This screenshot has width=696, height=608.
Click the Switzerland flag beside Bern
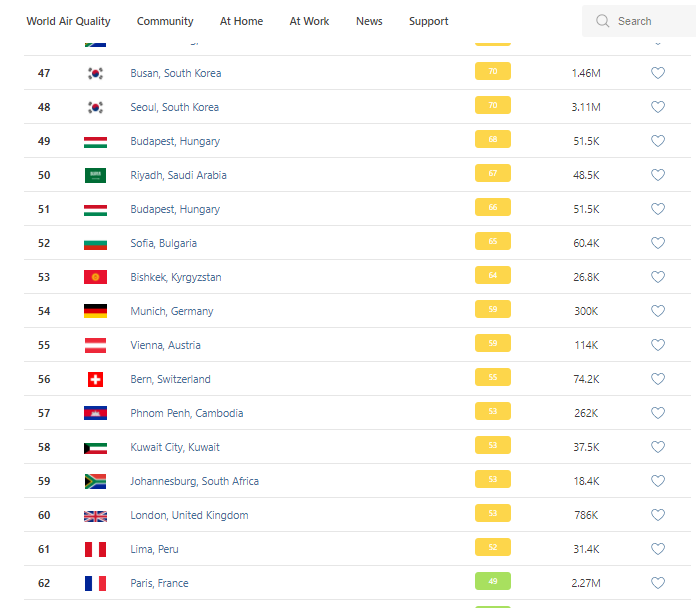(95, 379)
